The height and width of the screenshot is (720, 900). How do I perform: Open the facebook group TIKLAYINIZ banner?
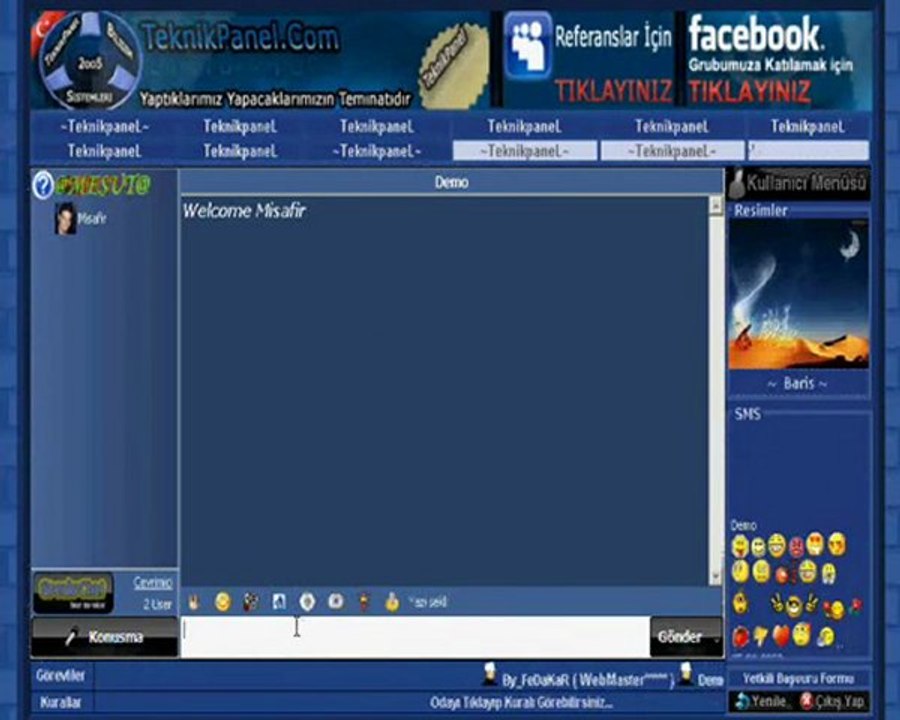[x=778, y=60]
